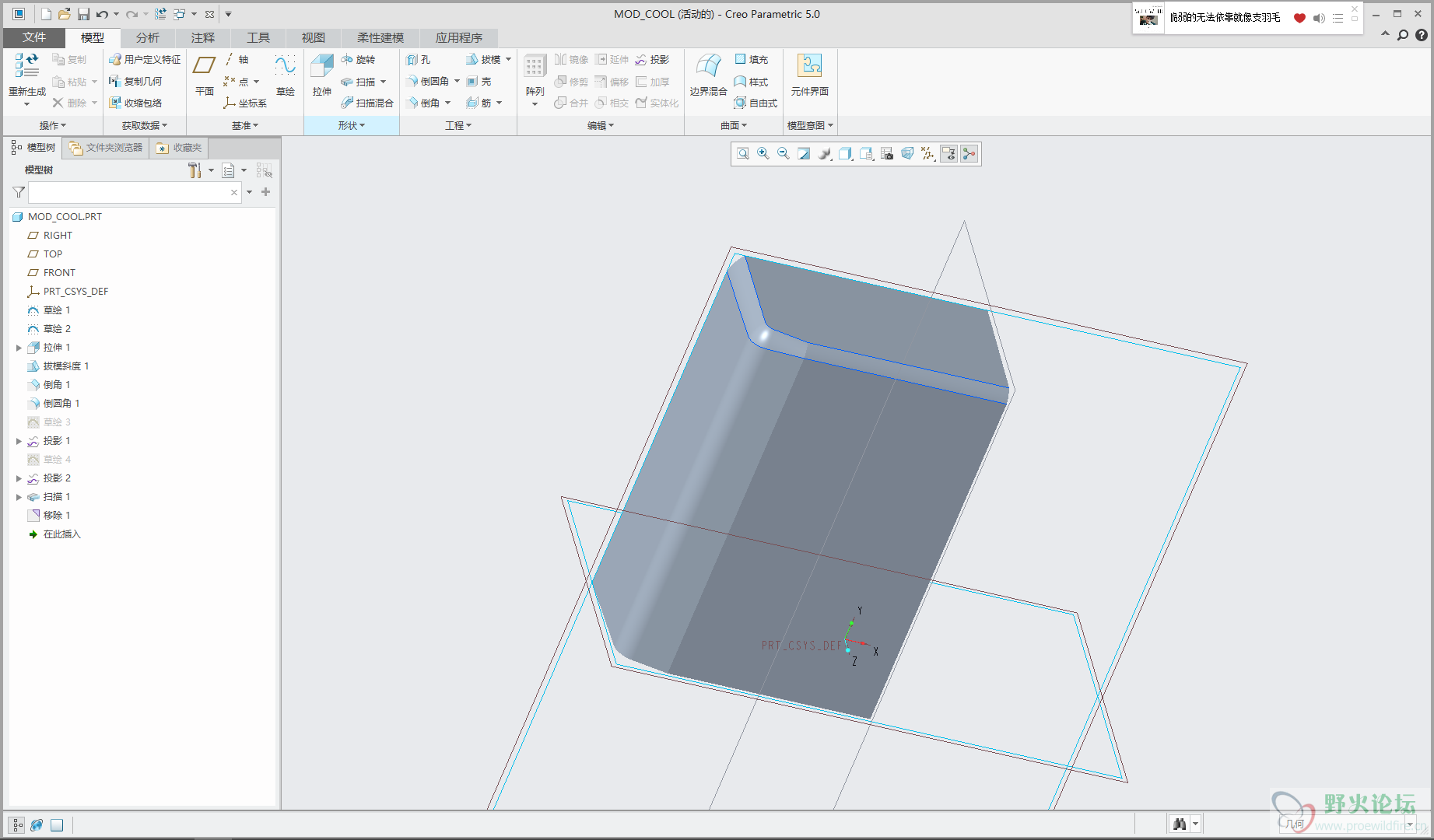
Task: Like the song with the red heart
Action: (1299, 18)
